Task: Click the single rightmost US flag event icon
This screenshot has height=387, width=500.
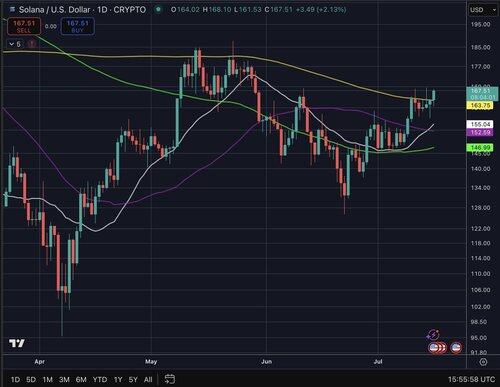Action: coord(456,348)
